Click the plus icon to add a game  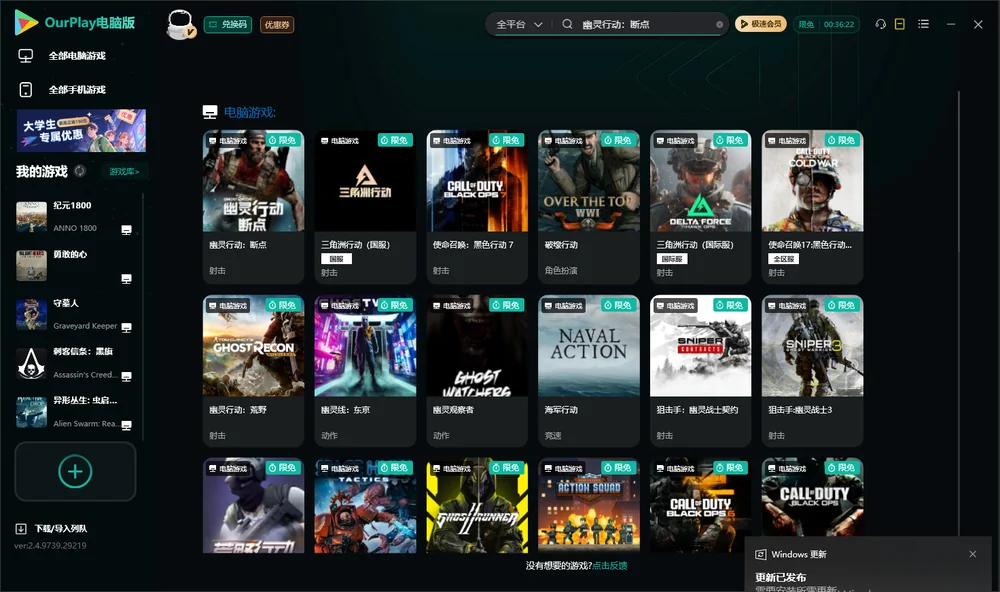75,471
